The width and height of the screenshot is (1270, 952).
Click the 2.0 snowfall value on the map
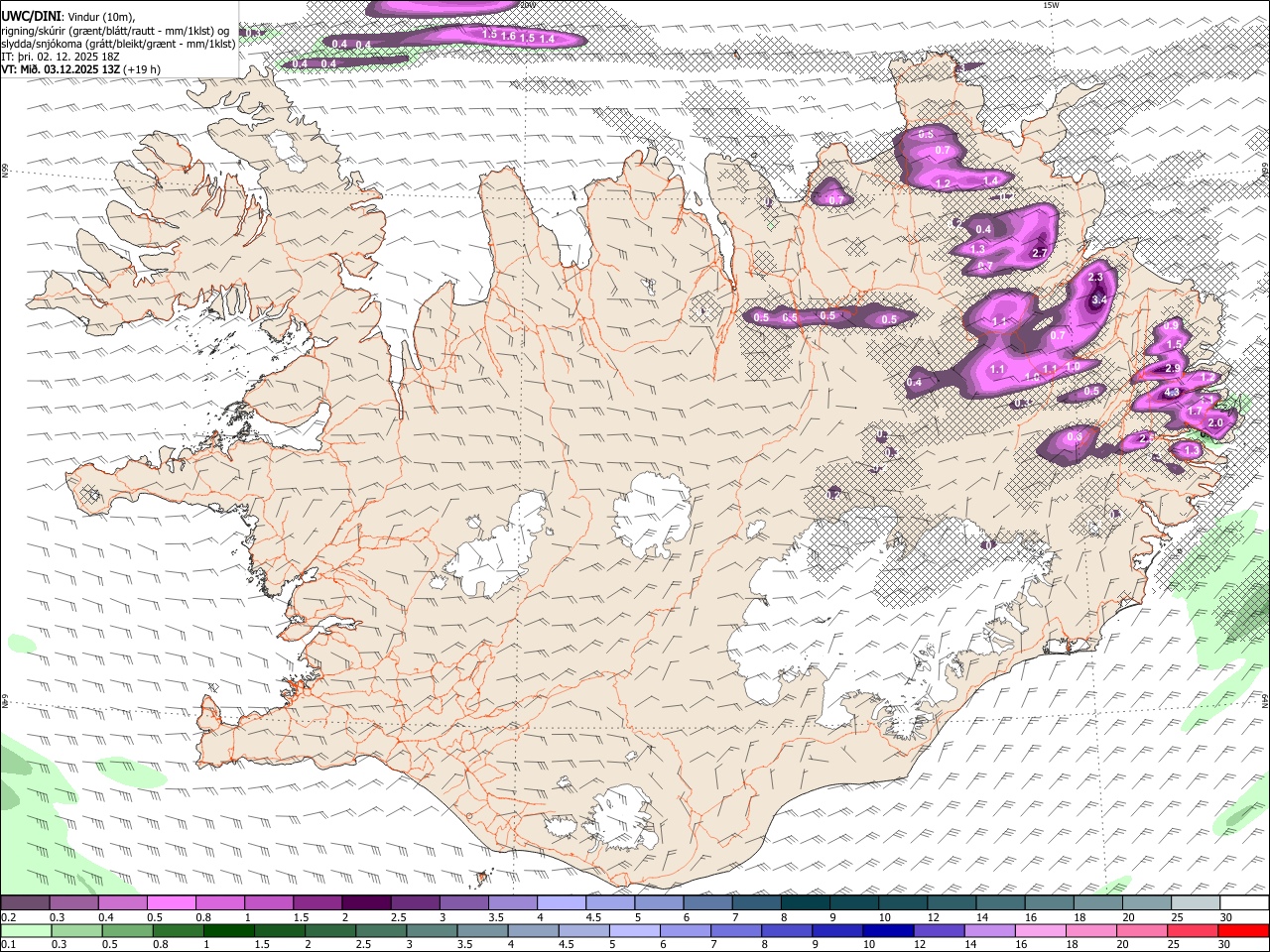1215,423
